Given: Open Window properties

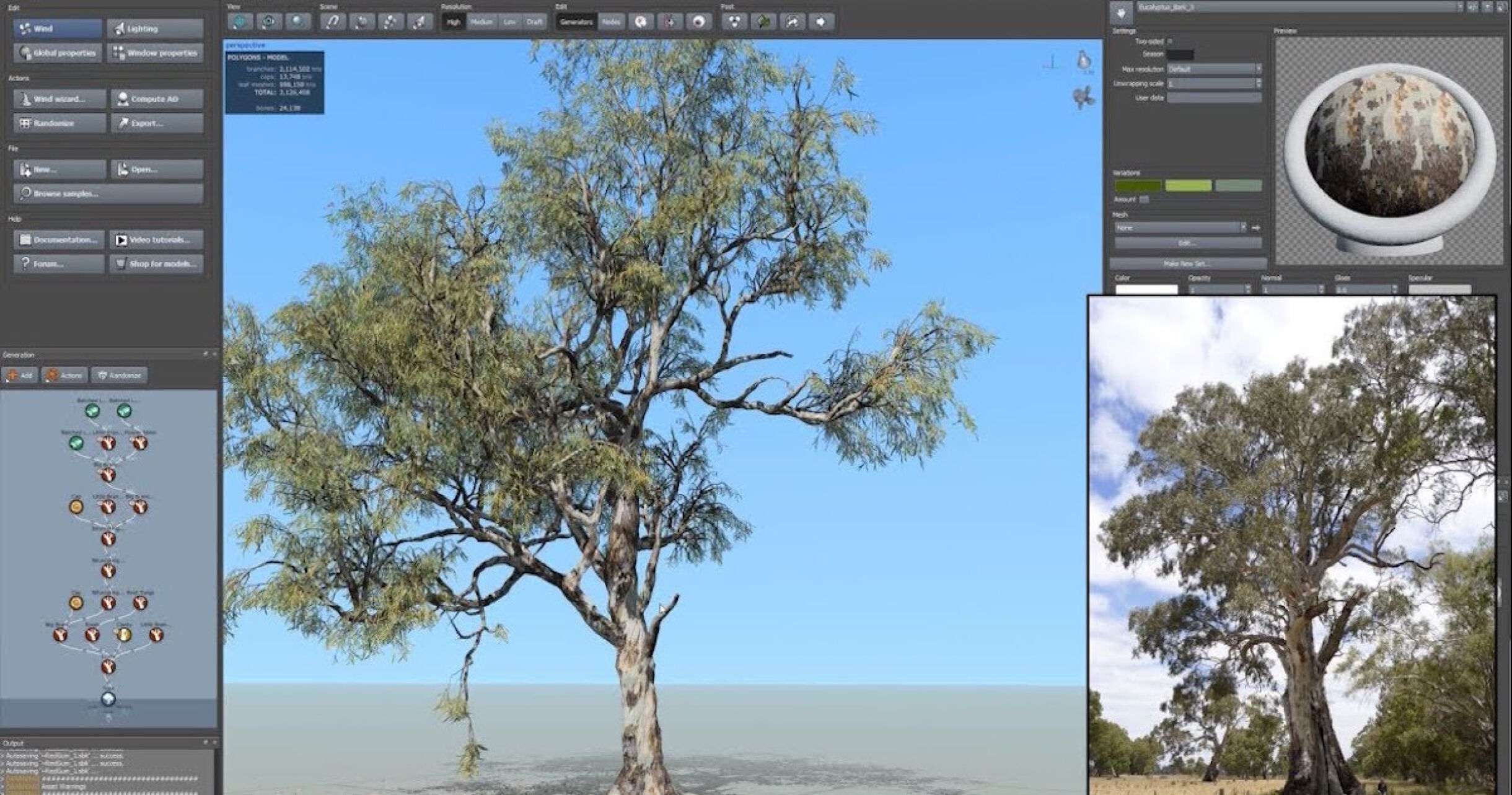Looking at the screenshot, I should tap(155, 53).
